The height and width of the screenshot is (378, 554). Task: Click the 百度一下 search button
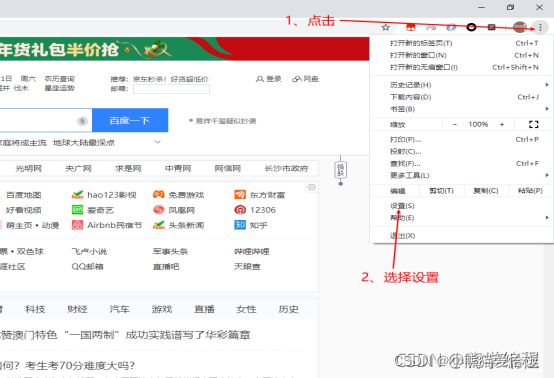[x=130, y=120]
